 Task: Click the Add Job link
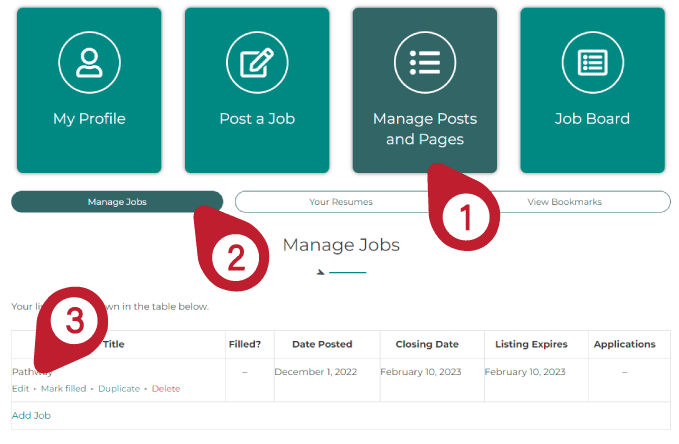(31, 415)
